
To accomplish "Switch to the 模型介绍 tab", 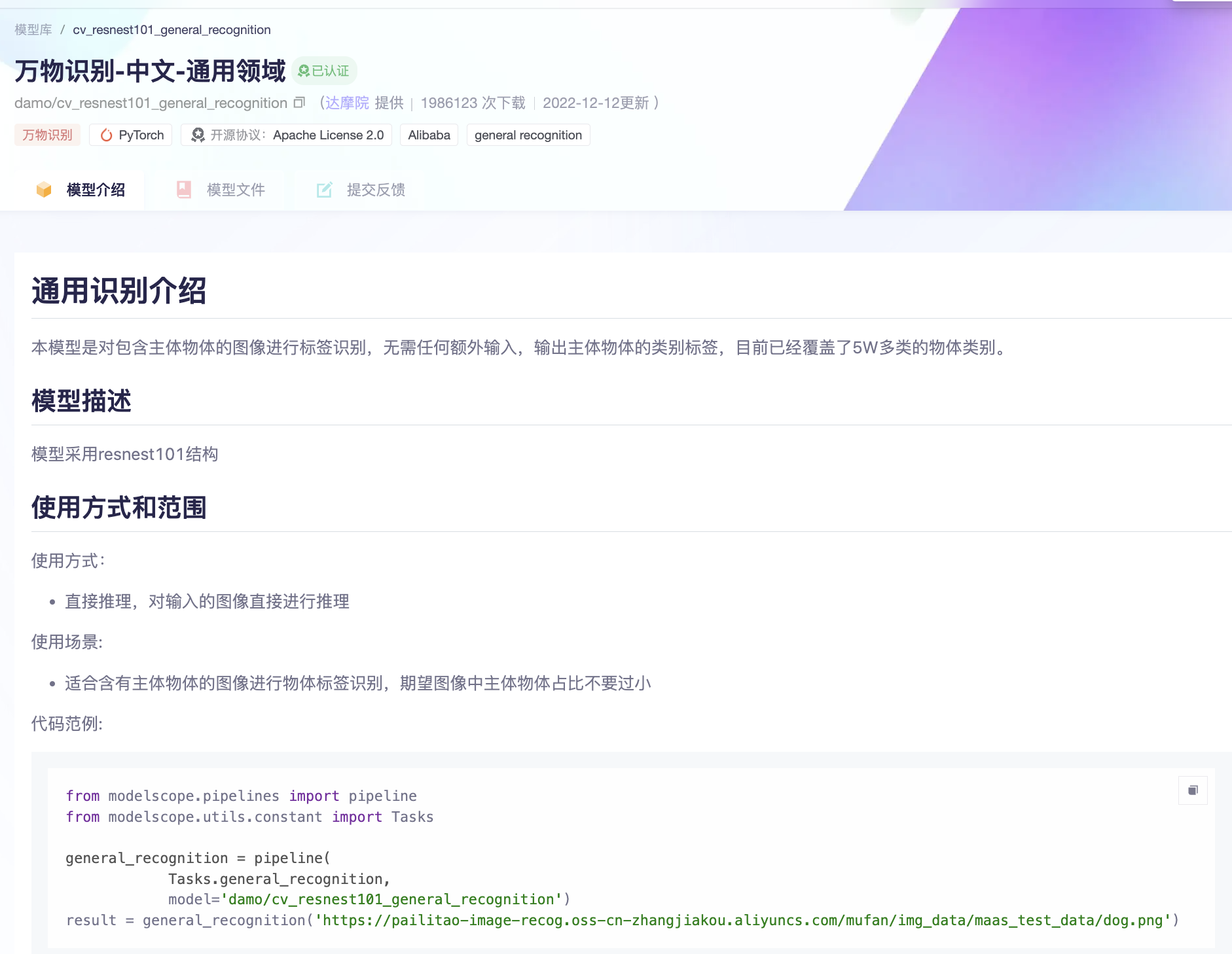I will pos(80,190).
